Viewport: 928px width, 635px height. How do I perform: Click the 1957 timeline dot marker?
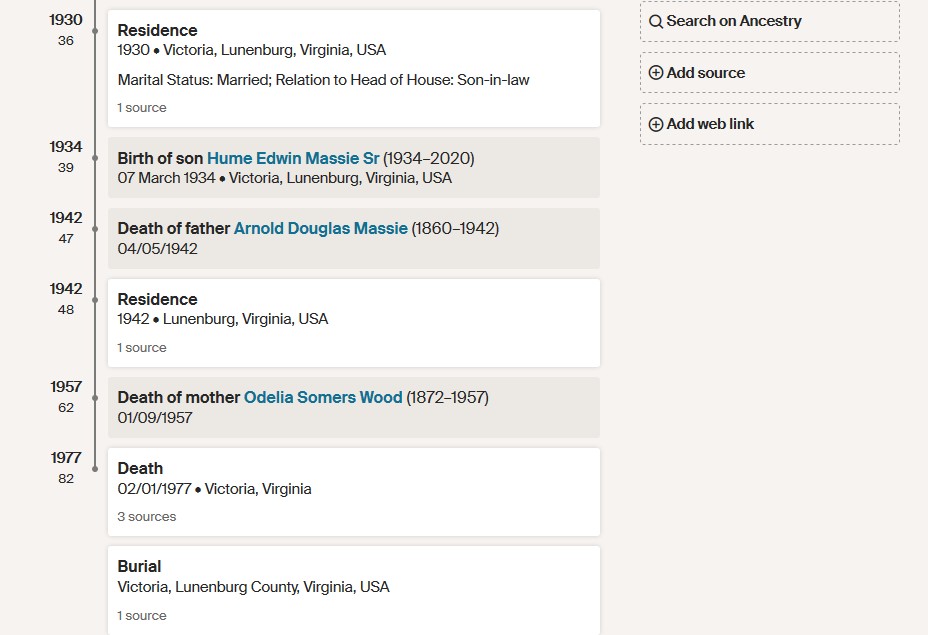[x=95, y=398]
